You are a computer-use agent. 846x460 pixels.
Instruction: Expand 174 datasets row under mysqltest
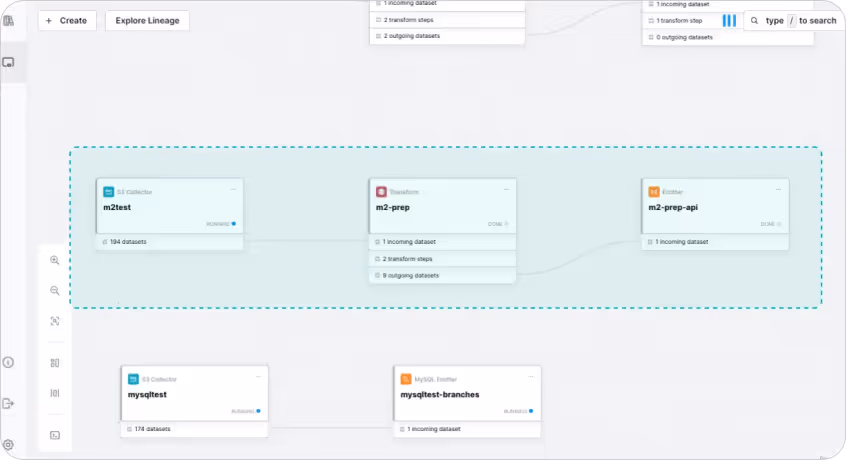point(194,429)
